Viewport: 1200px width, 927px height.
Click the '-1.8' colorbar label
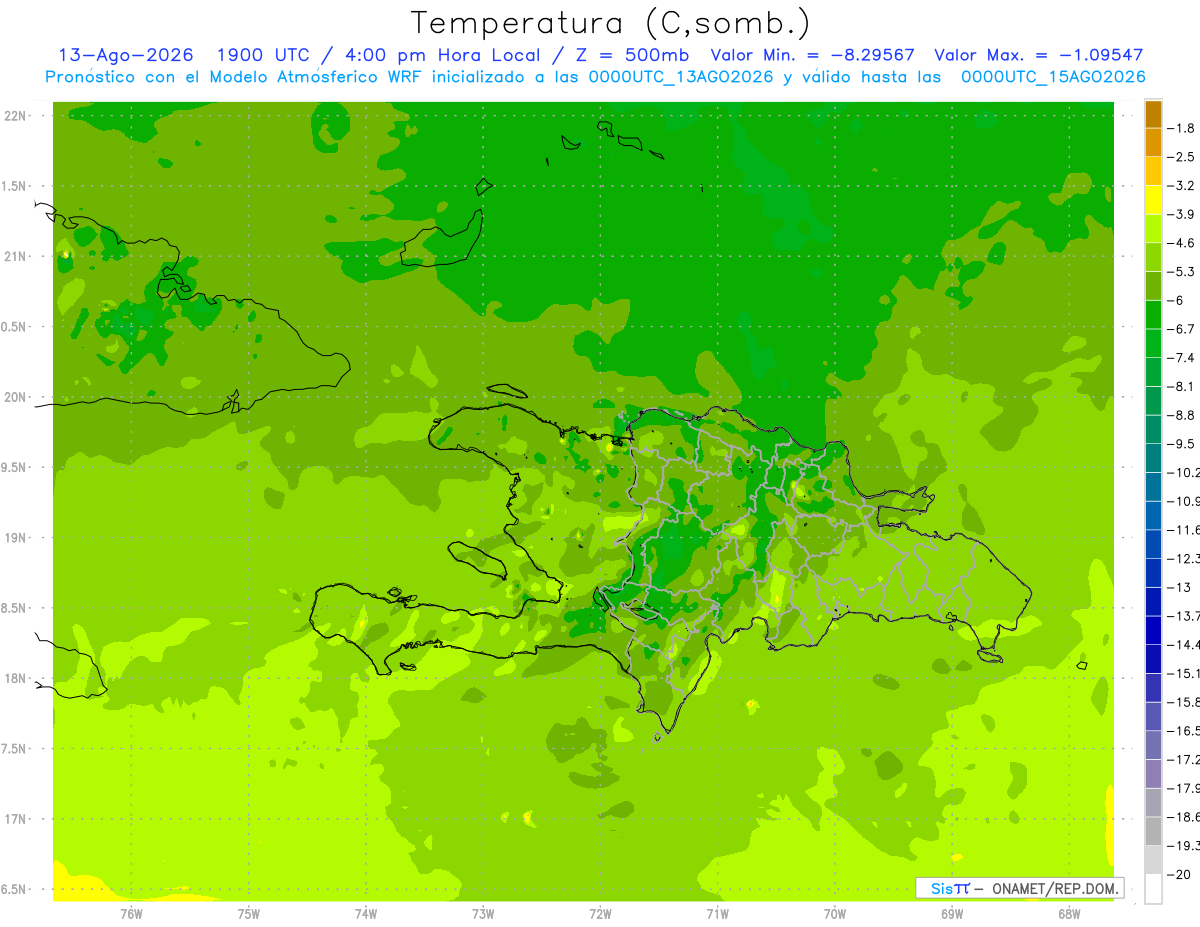[x=1181, y=128]
